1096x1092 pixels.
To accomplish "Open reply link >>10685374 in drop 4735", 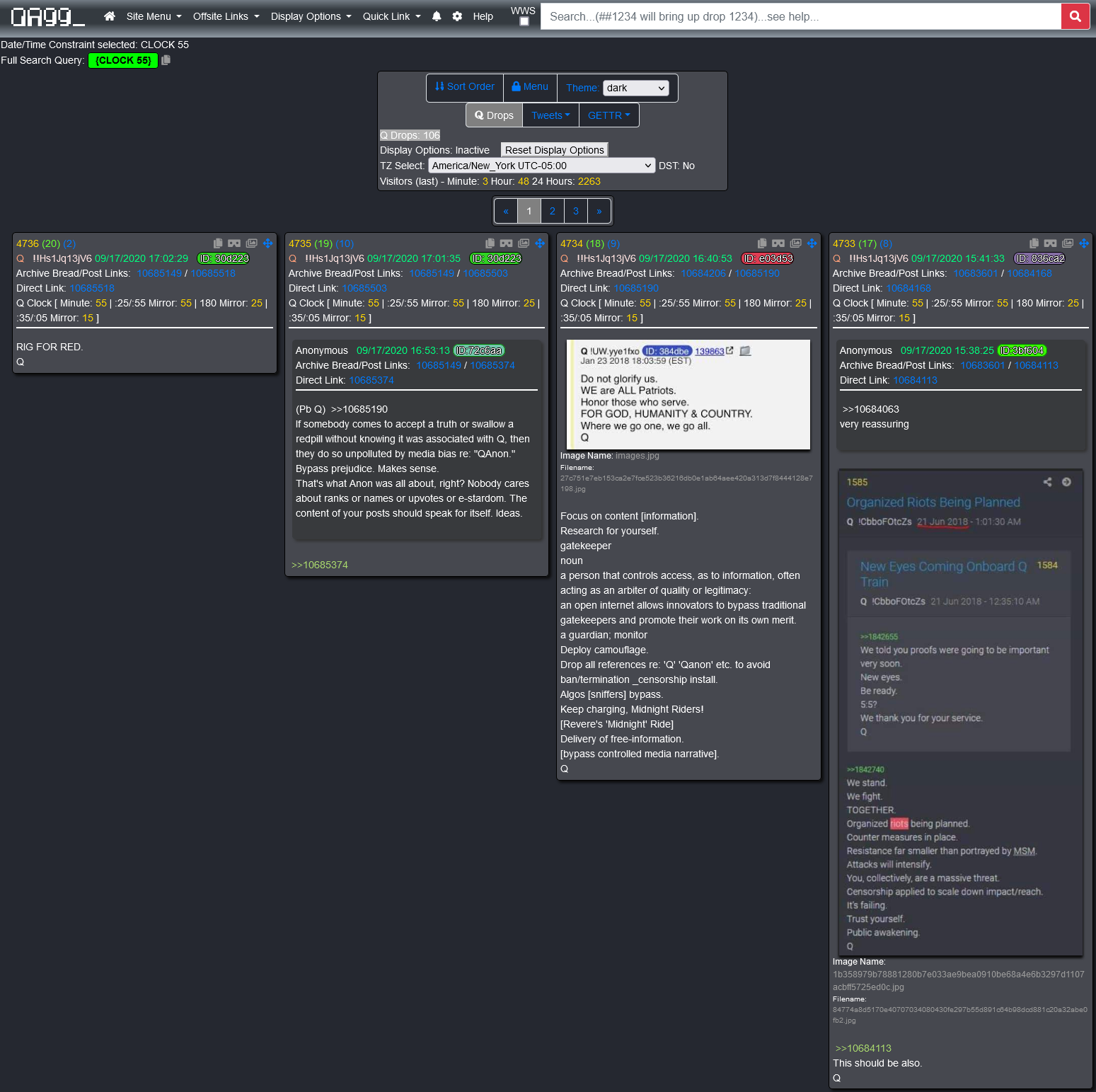I will pyautogui.click(x=320, y=565).
